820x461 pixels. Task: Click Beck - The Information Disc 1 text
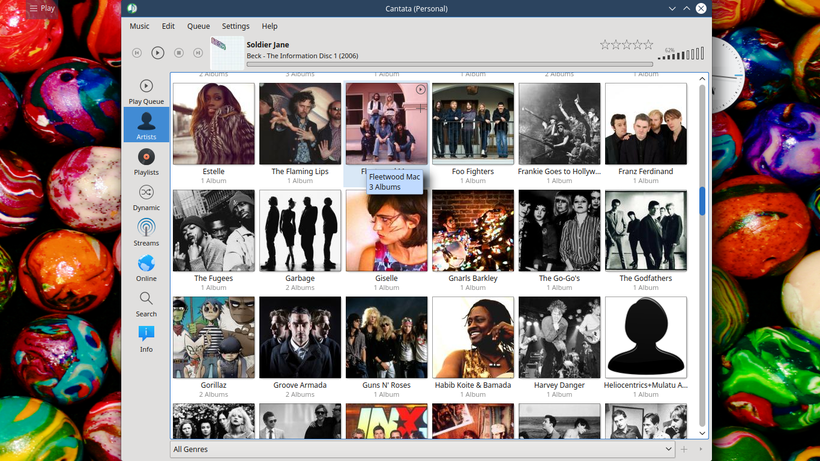302,56
